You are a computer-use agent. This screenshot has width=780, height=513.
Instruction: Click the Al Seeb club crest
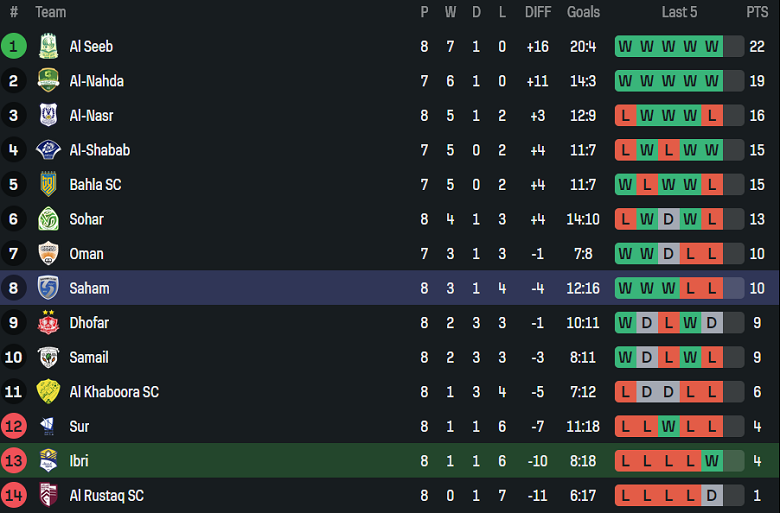click(48, 46)
